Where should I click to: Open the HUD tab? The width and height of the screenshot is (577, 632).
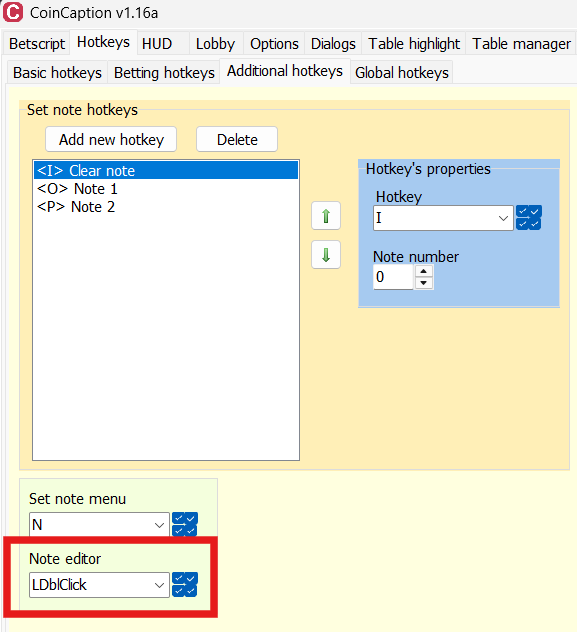157,44
